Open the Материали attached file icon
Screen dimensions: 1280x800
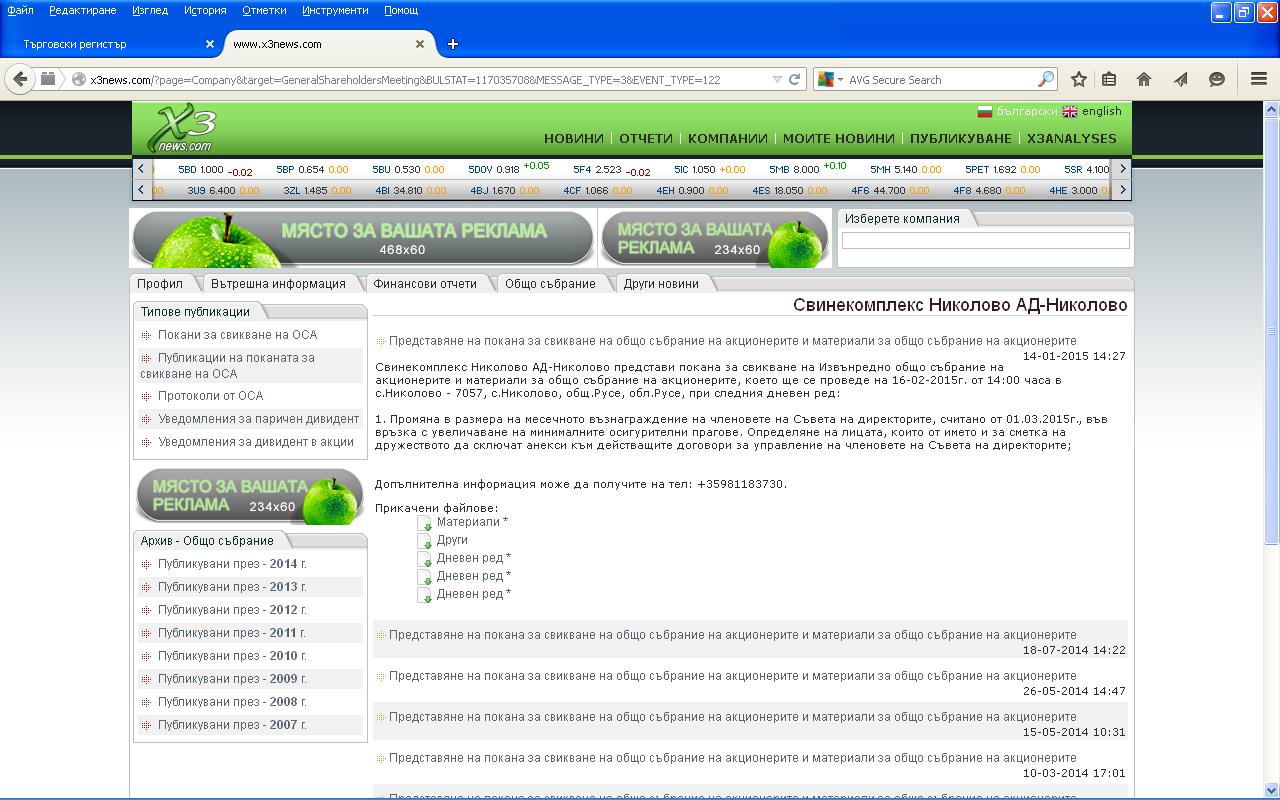pos(425,522)
